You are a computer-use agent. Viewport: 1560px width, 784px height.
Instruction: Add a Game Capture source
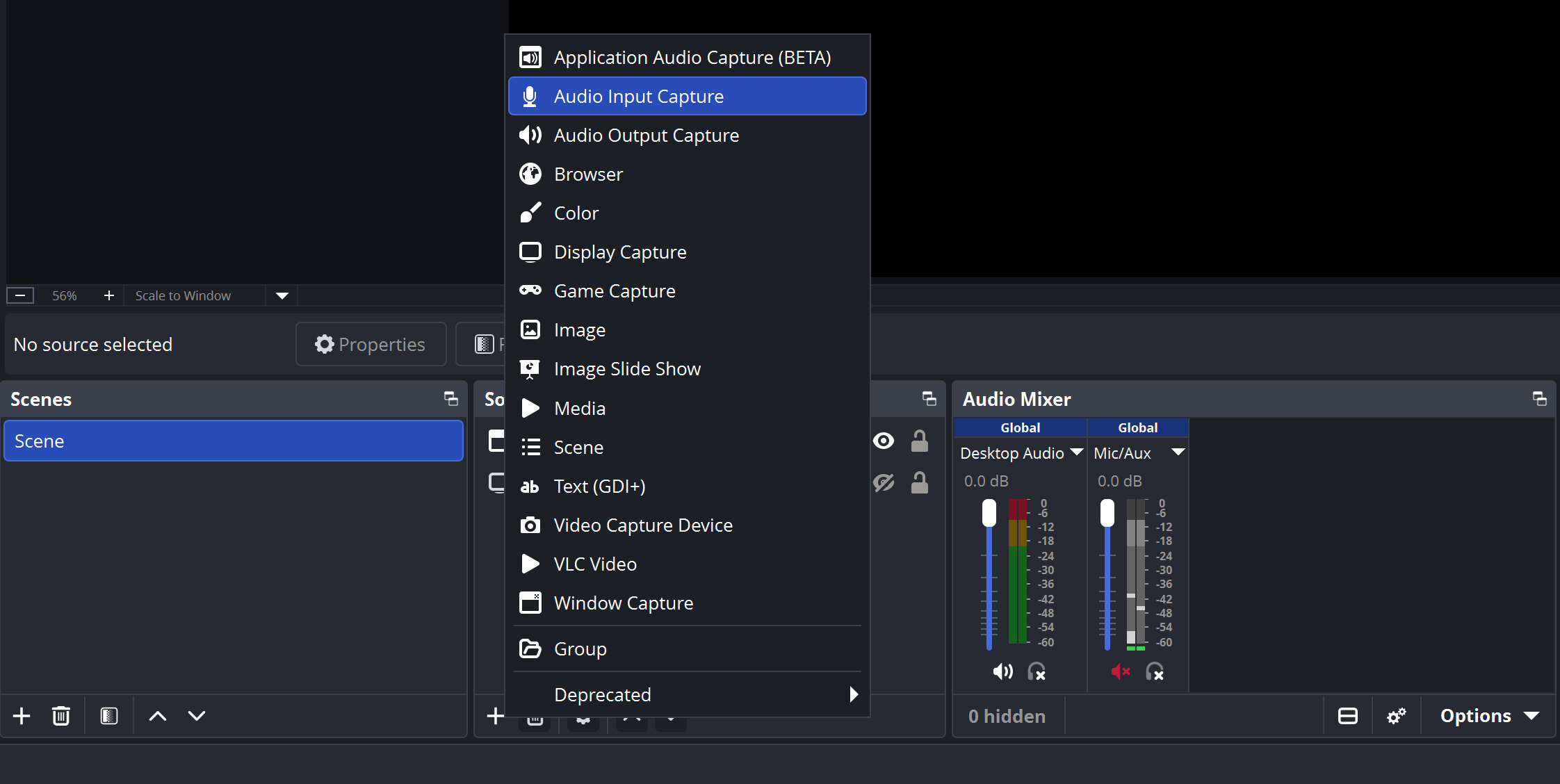click(x=687, y=291)
